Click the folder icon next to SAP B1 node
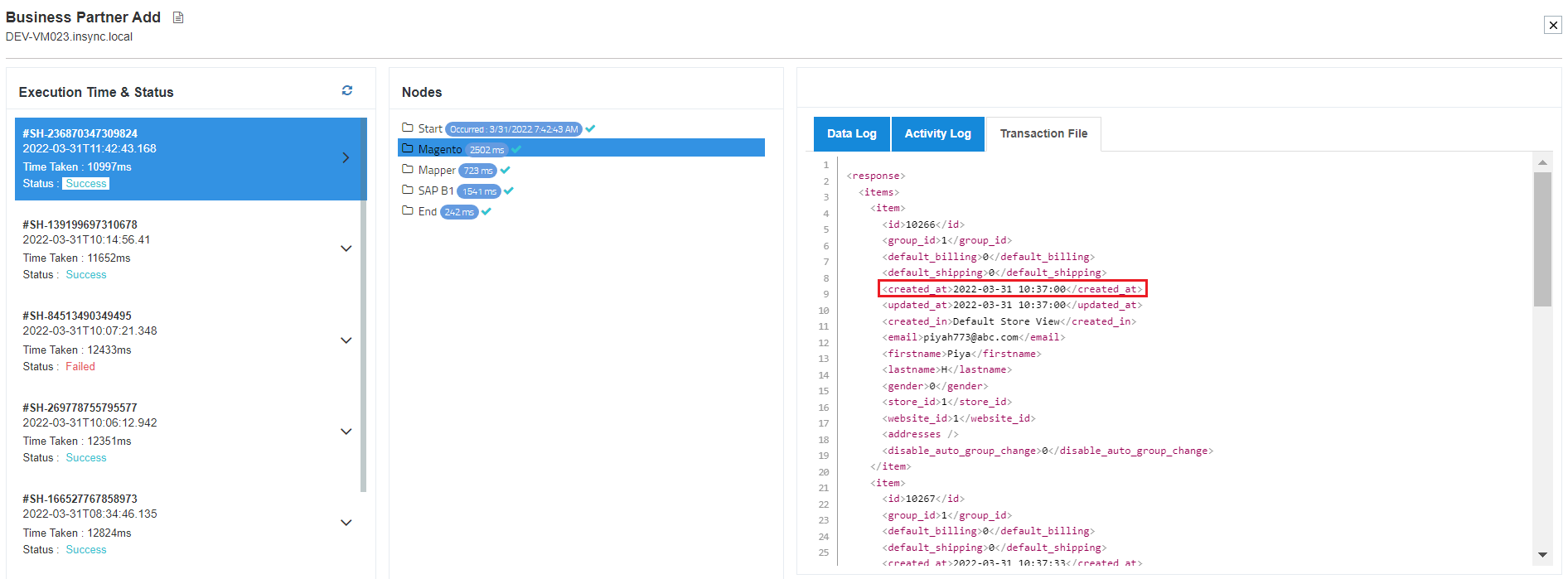This screenshot has width=1568, height=579. click(408, 190)
